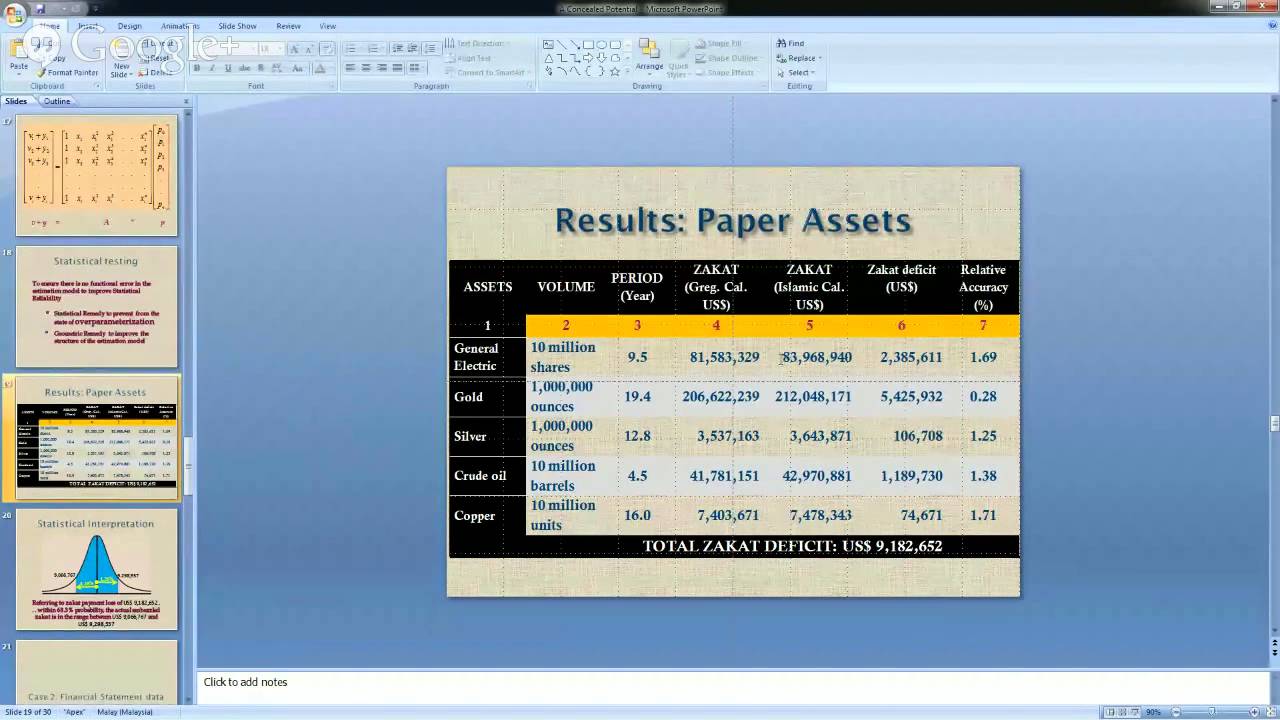Start Slide Show from status bar
Screen dimensions: 1280x720
[x=1135, y=712]
